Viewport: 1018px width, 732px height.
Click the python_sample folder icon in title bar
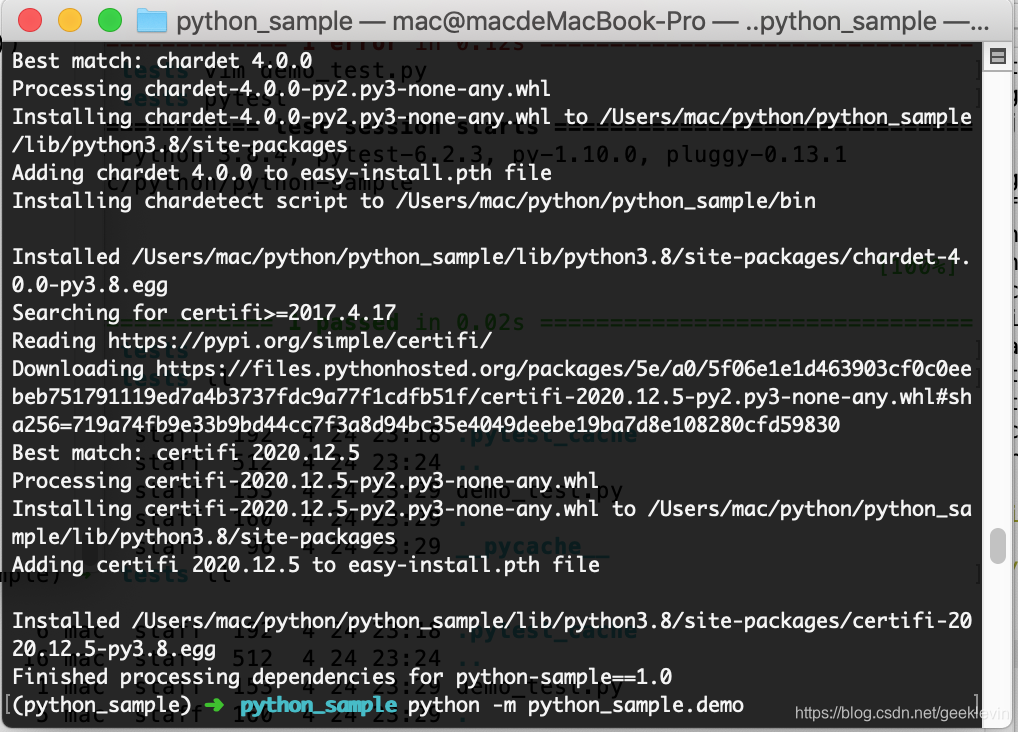152,21
